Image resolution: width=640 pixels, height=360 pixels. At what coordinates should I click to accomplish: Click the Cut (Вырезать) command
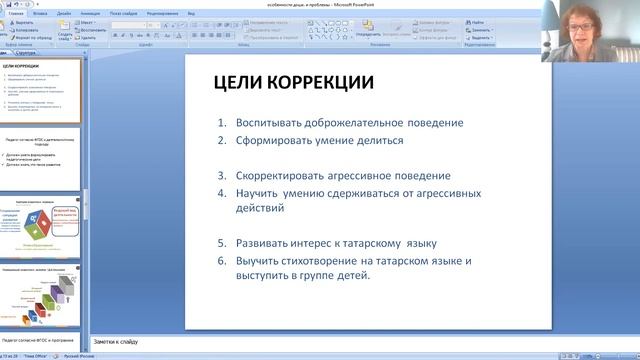pos(22,22)
